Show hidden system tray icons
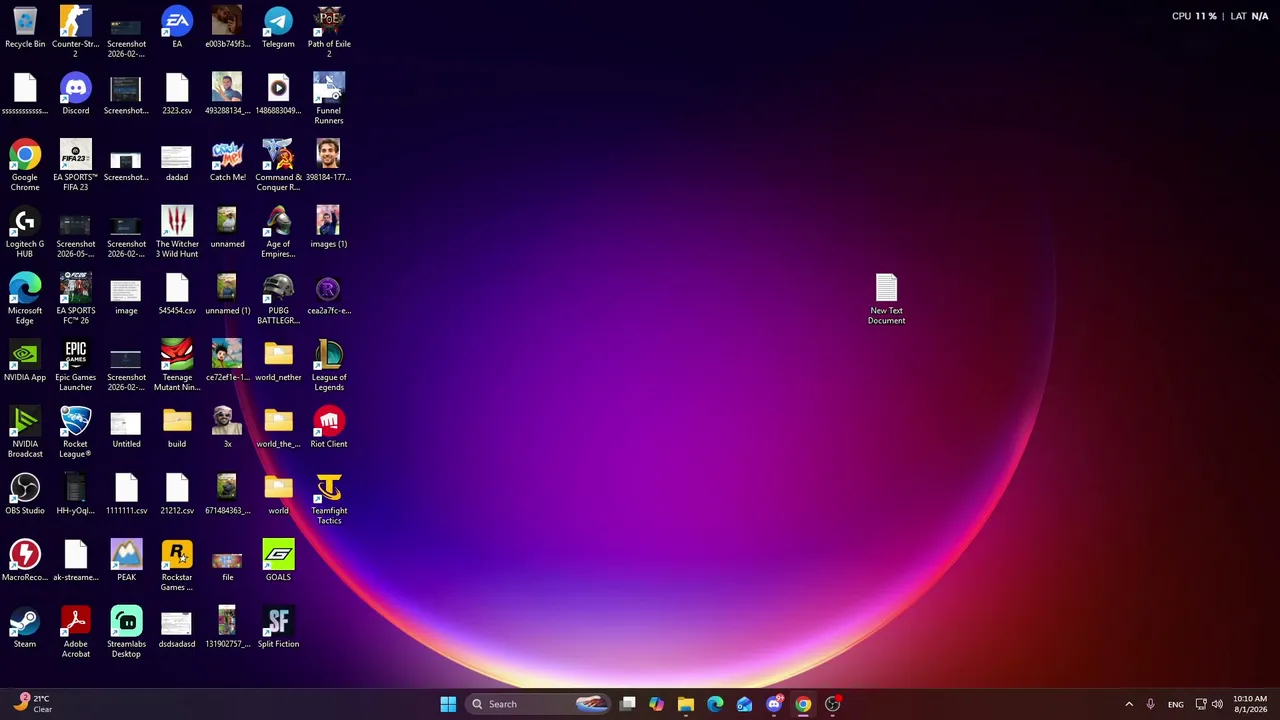Viewport: 1280px width, 720px height. [1129, 704]
